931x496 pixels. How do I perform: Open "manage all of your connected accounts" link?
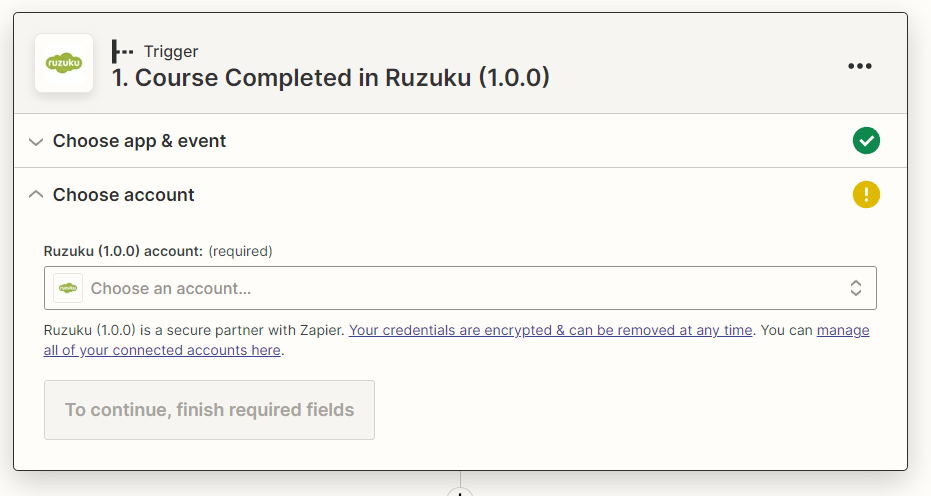[x=162, y=350]
